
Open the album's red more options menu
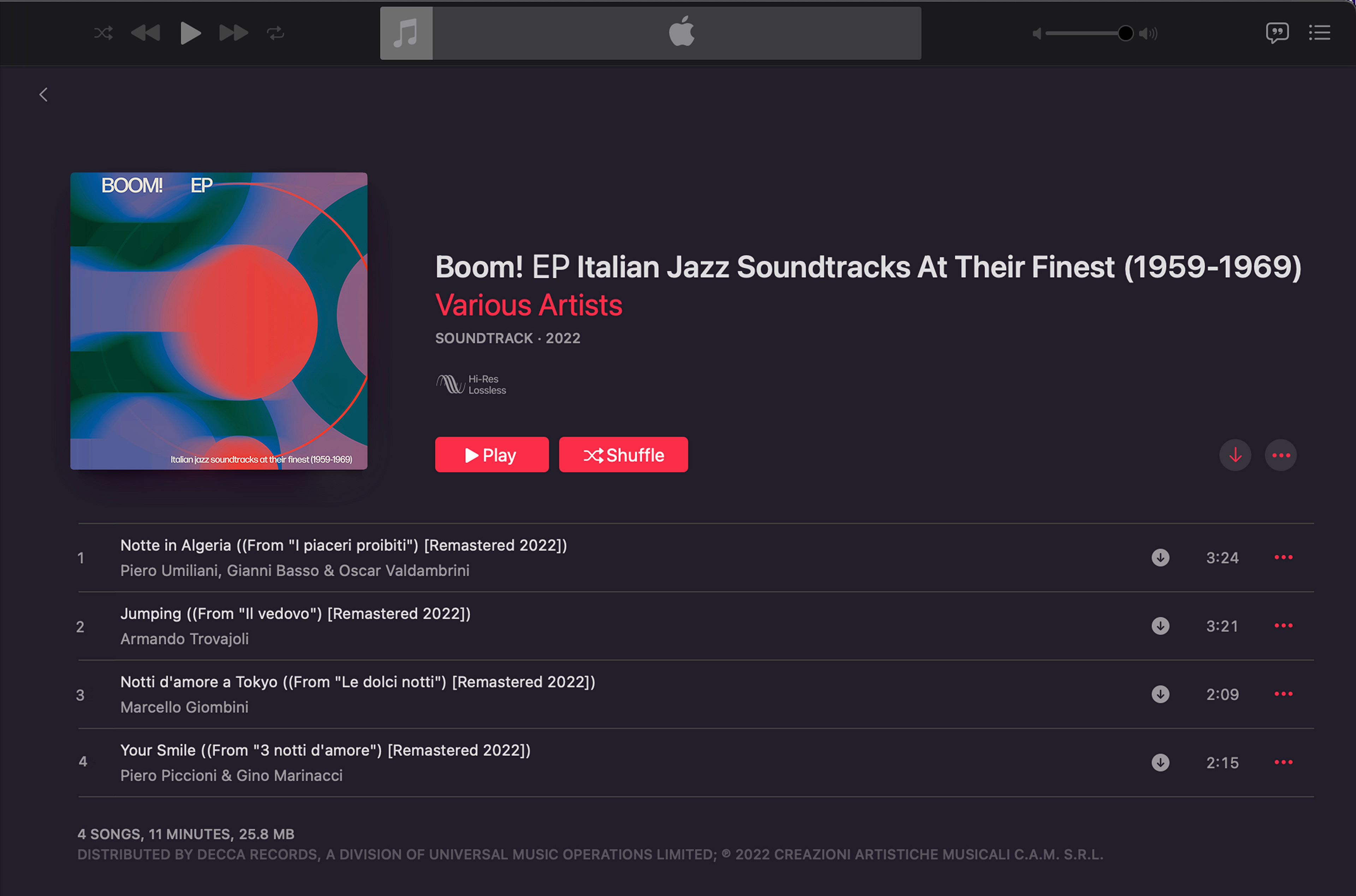(1280, 455)
